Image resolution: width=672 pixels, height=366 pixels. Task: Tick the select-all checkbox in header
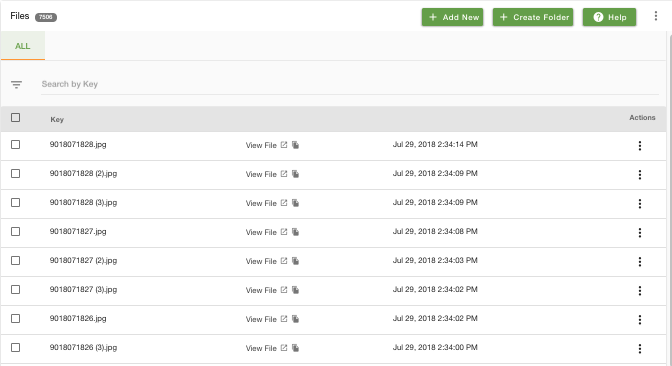15,117
